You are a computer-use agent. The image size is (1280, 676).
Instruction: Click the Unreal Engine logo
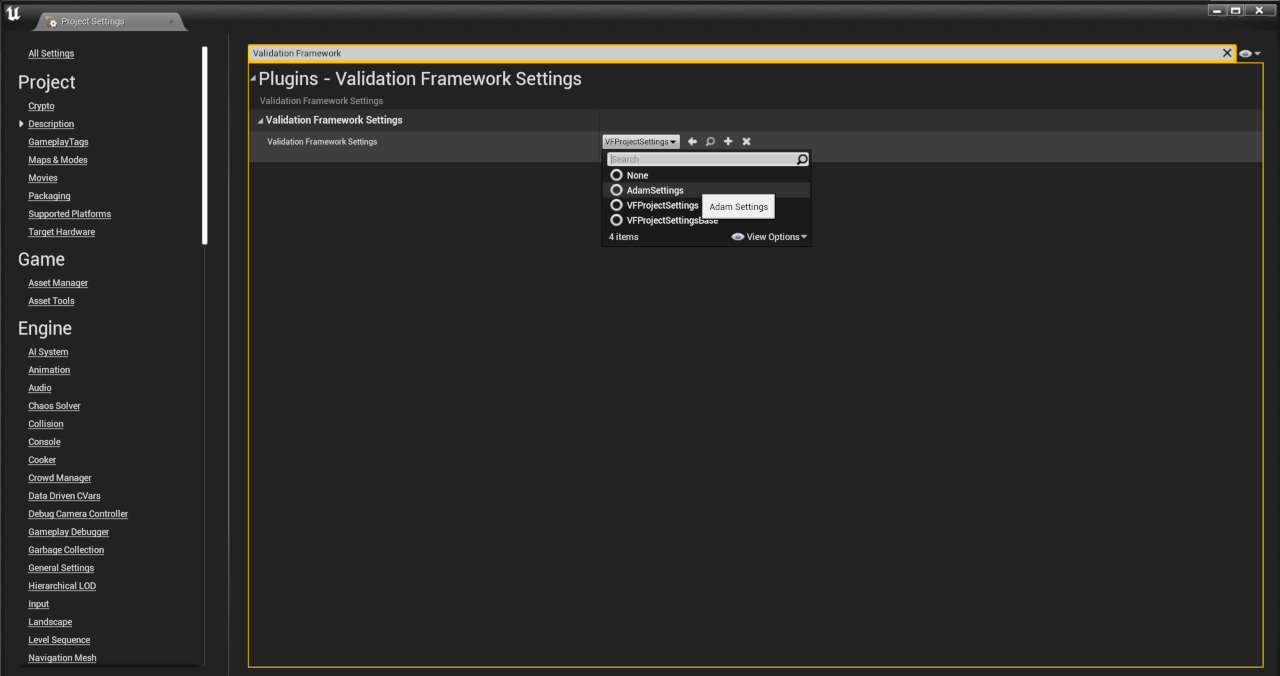[14, 15]
